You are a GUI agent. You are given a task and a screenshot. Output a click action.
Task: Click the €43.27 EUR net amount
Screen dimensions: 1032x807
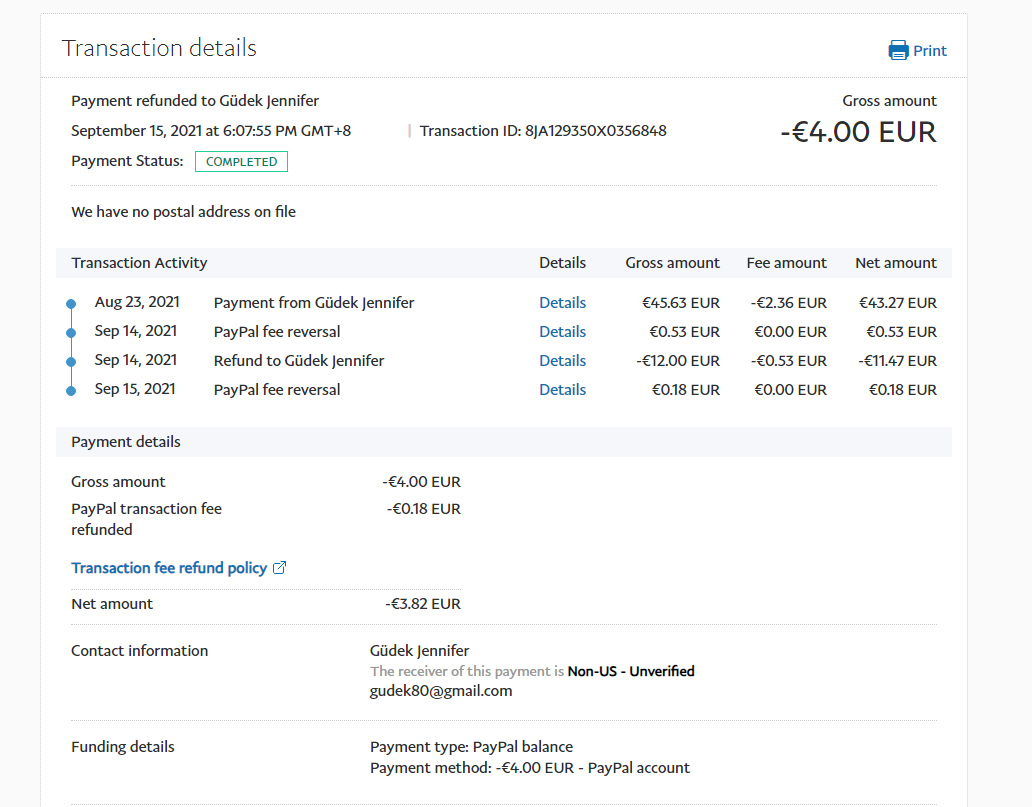pos(897,303)
